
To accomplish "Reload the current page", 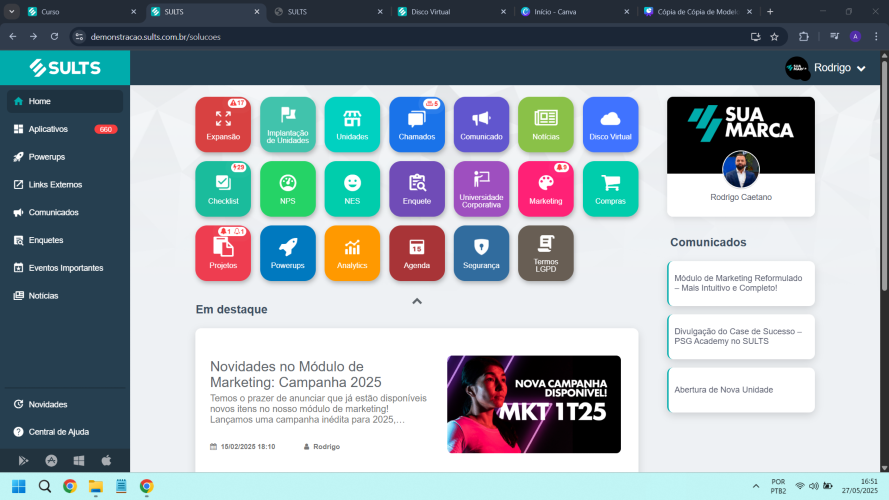I will (54, 37).
